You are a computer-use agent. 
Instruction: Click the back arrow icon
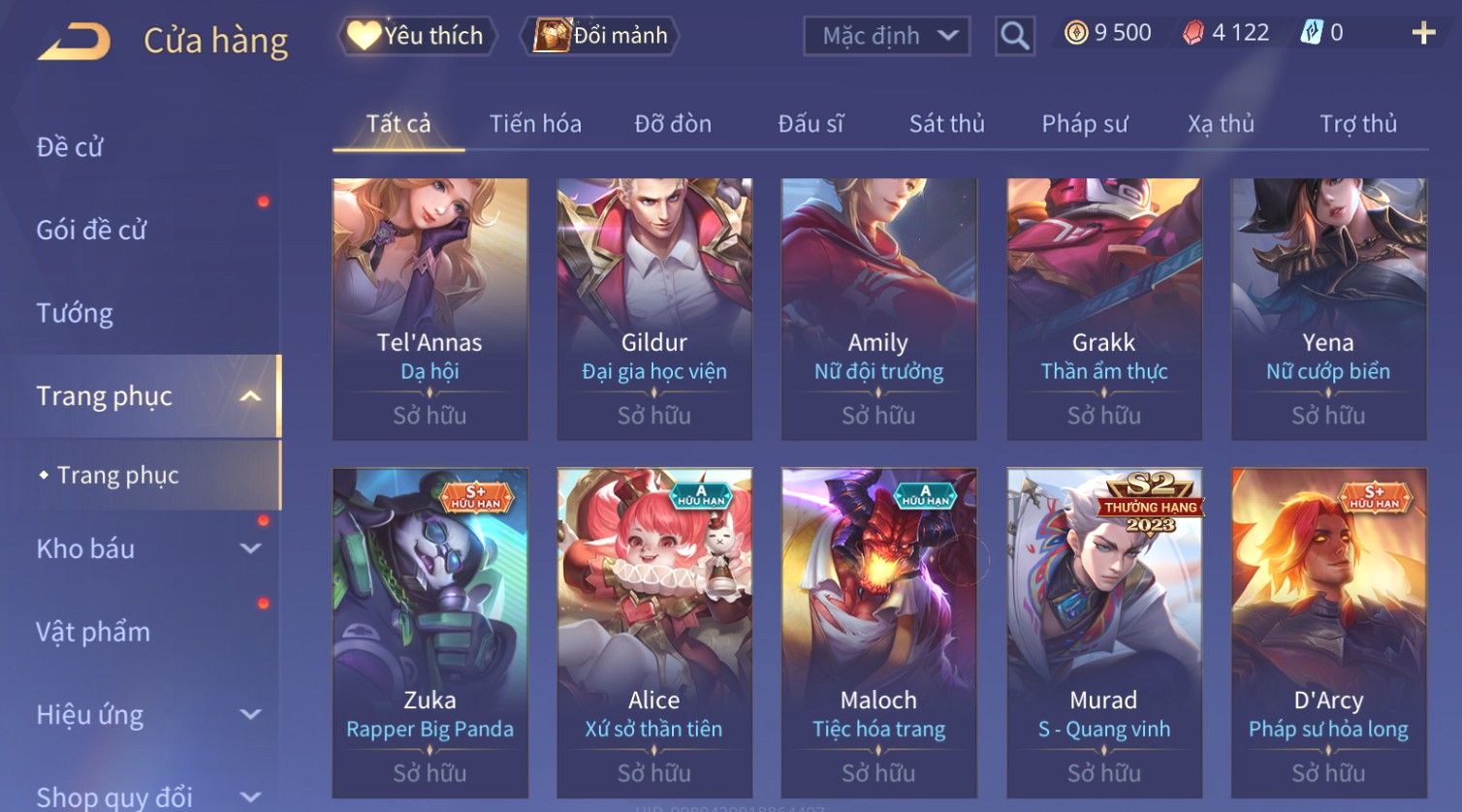74,42
